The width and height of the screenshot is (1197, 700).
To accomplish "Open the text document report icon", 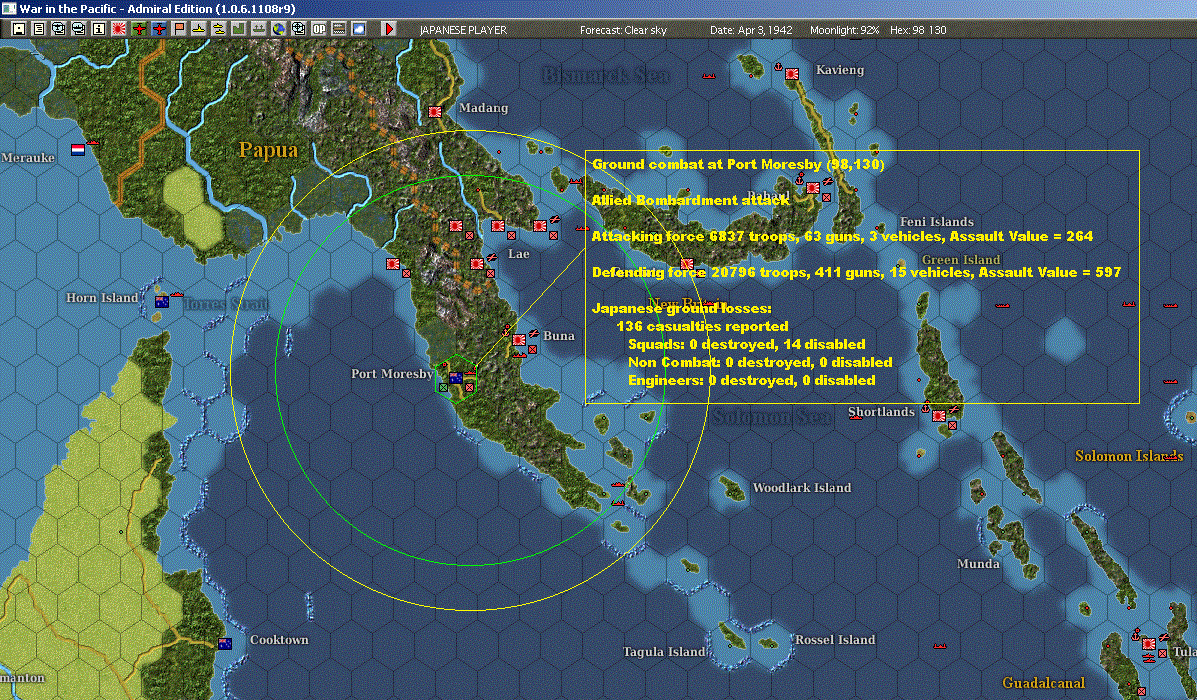I will click(x=39, y=29).
